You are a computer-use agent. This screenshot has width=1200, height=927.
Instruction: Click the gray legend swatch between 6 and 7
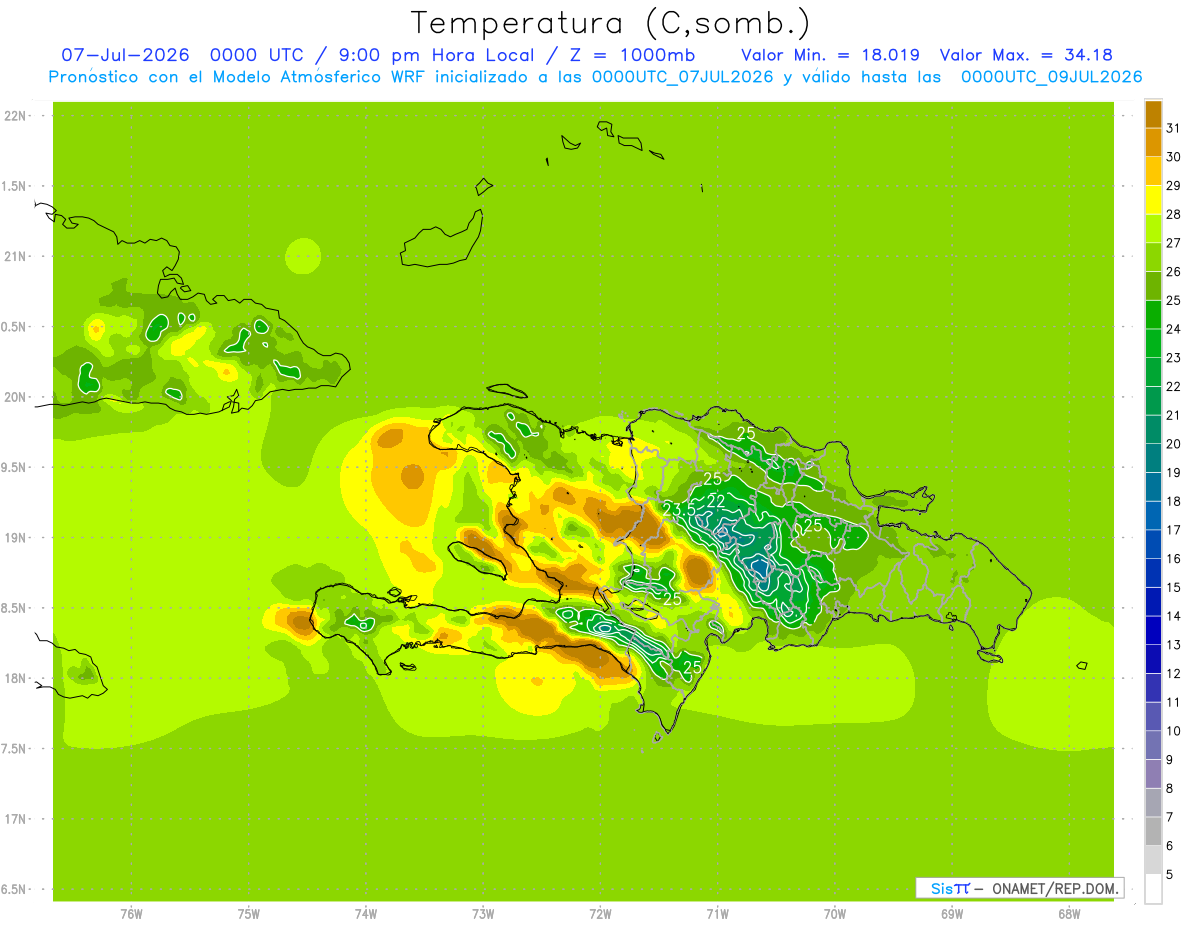pos(1153,831)
